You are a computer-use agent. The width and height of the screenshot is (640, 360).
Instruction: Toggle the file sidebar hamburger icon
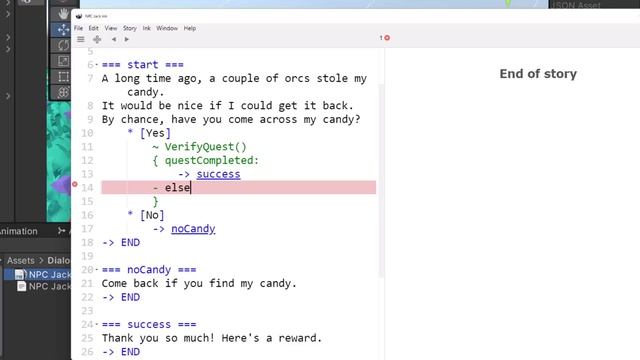(81, 39)
